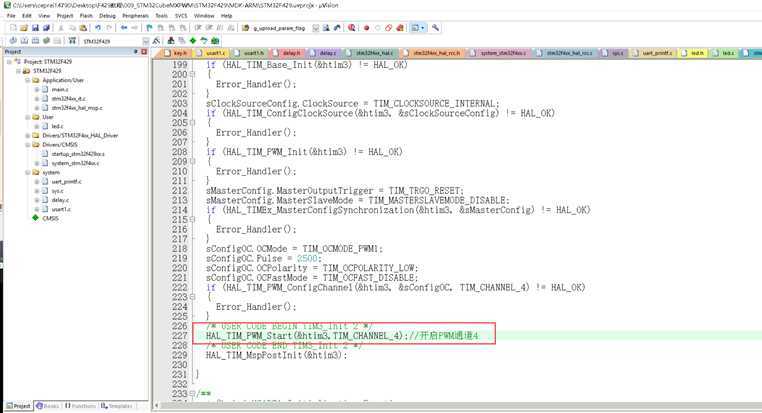
Task: Toggle the Project panel auto-hide pin
Action: [136, 52]
